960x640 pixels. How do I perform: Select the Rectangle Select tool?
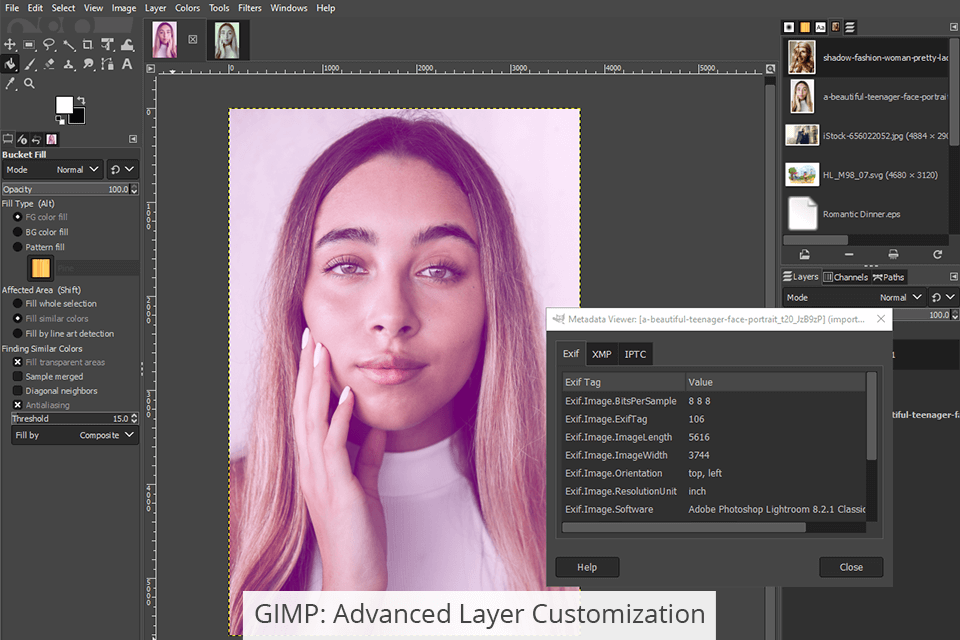[x=29, y=45]
